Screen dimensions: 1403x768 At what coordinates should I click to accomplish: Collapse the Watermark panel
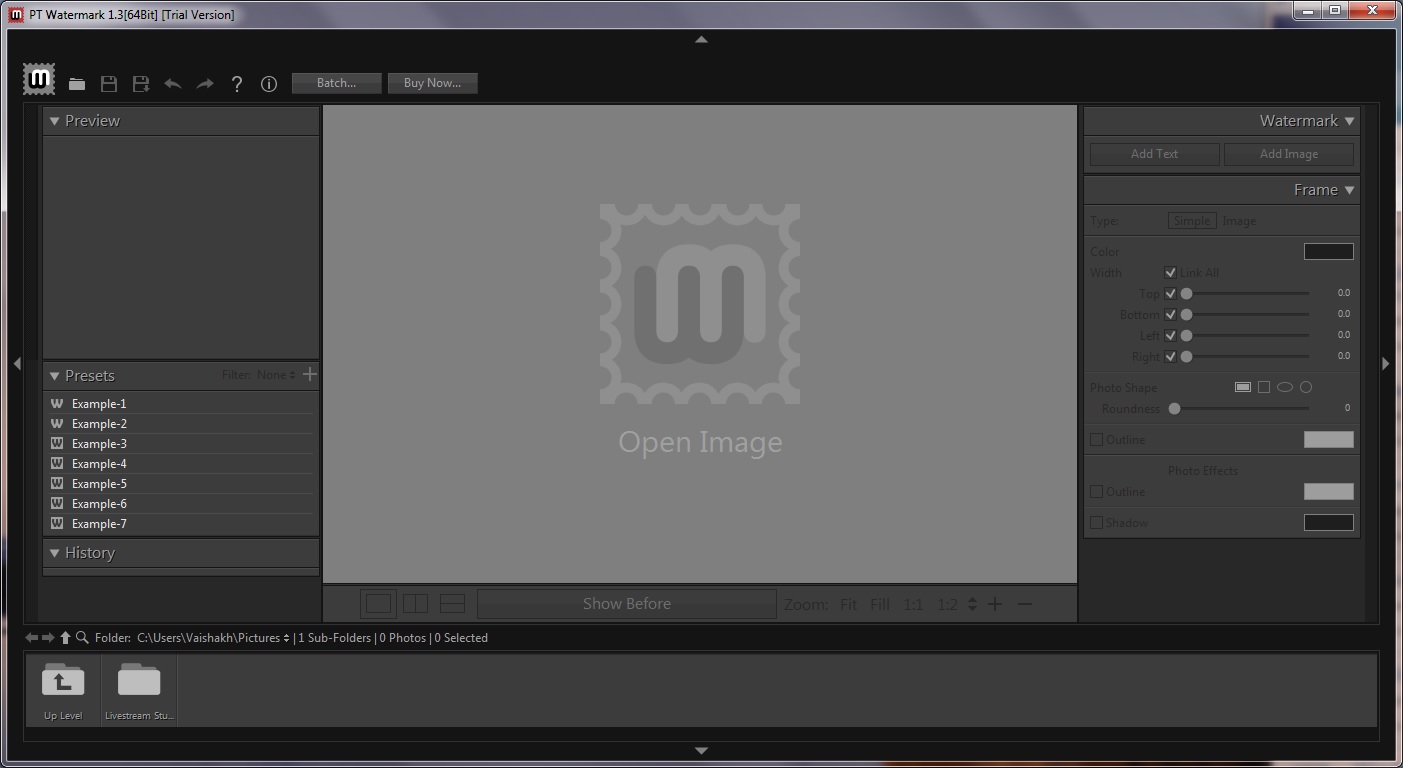click(1349, 121)
